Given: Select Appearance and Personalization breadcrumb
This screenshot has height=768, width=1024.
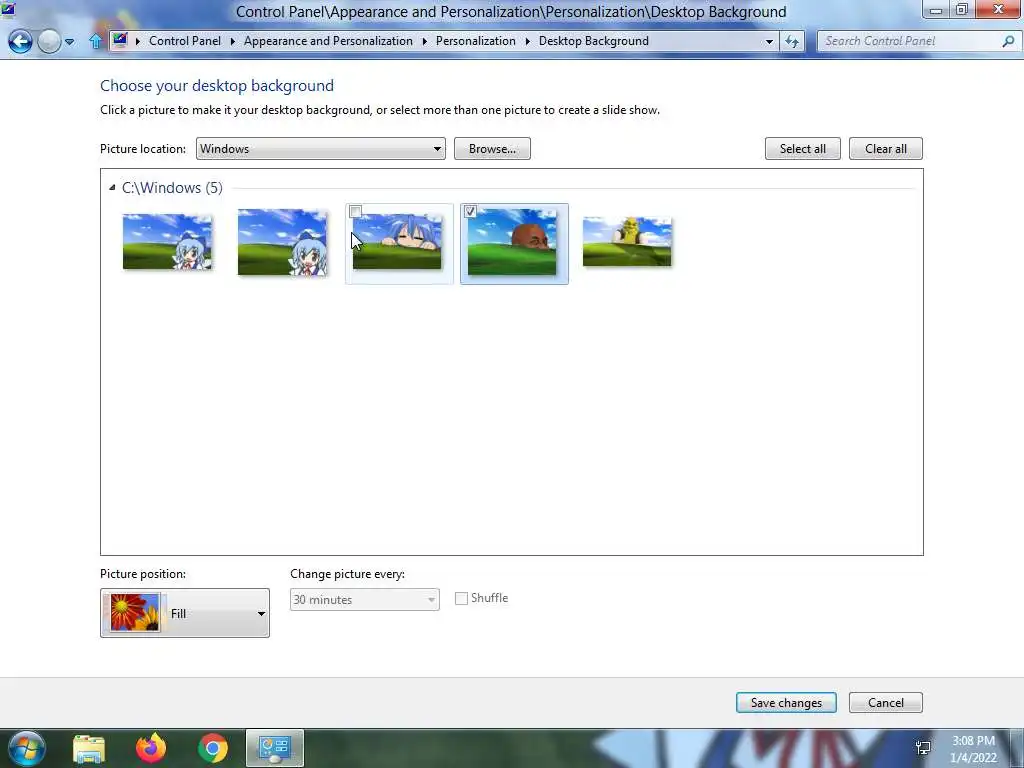Looking at the screenshot, I should coord(328,40).
